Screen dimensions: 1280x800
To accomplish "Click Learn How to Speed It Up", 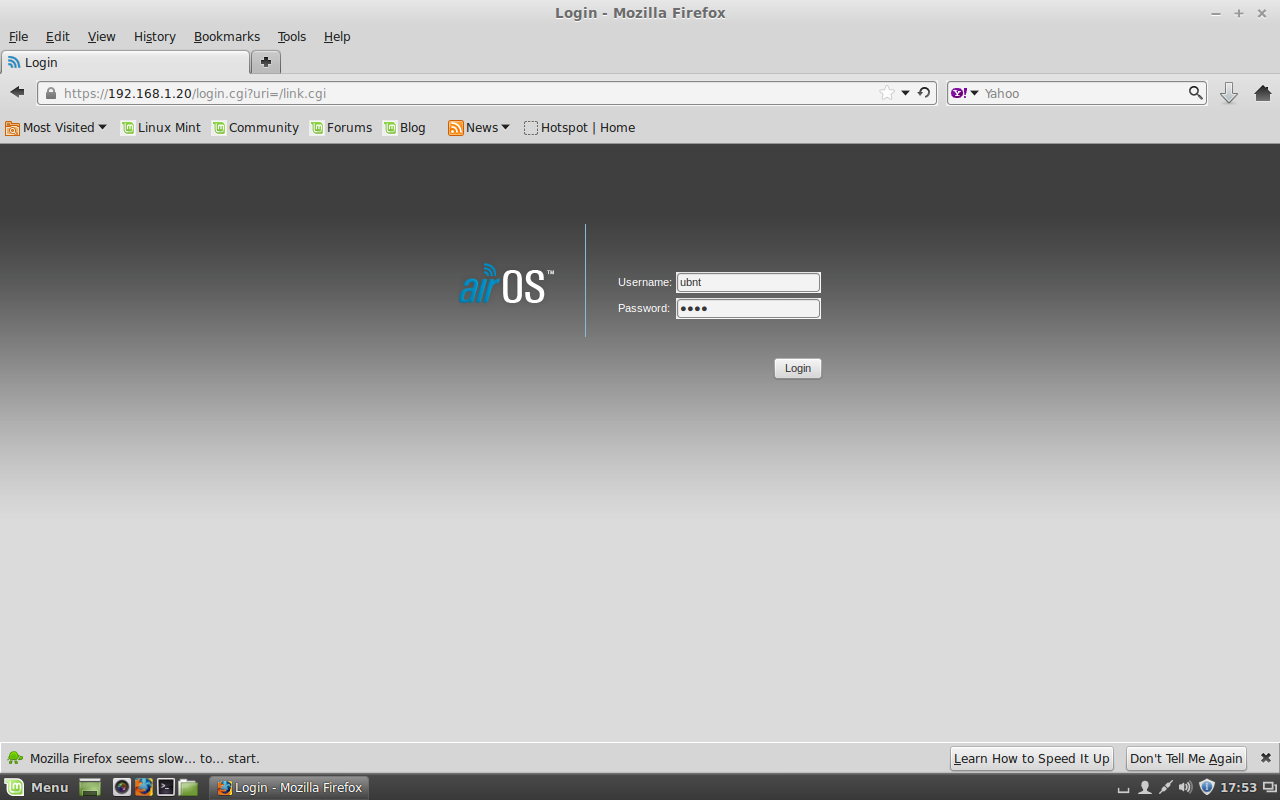I will 1032,758.
